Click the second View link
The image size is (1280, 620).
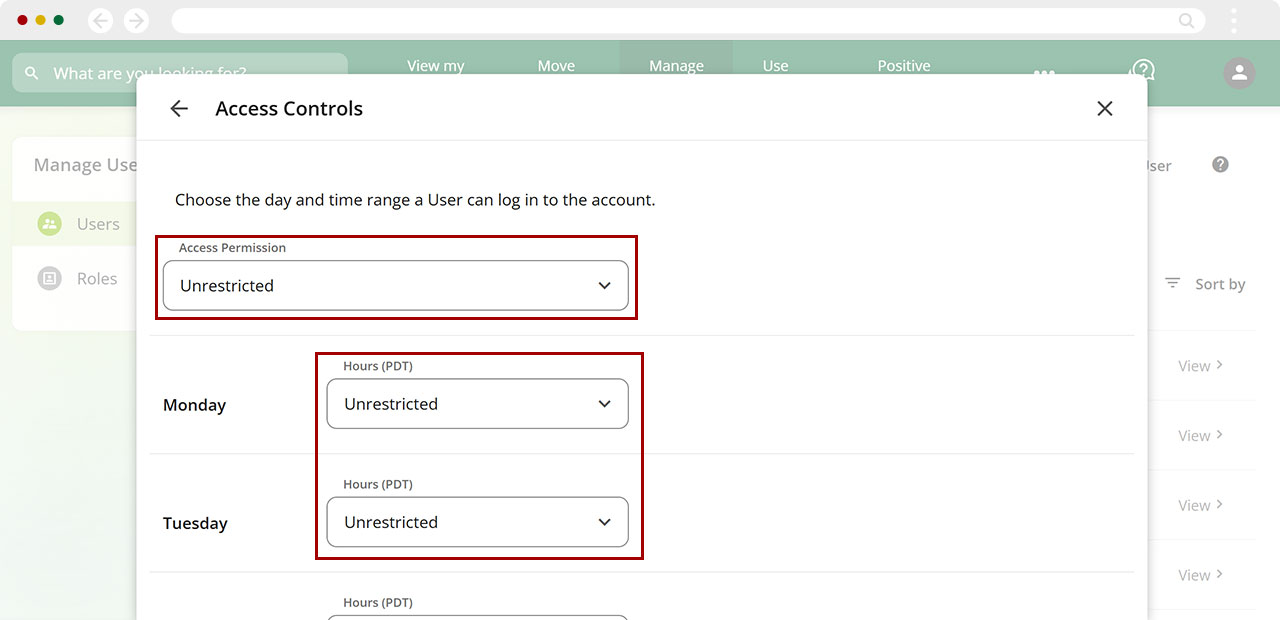pyautogui.click(x=1201, y=436)
